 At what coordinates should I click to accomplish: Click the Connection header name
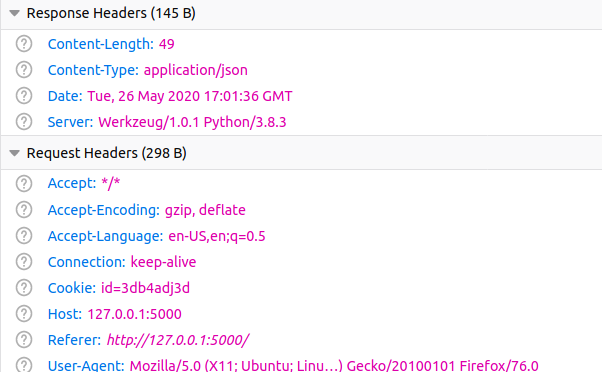click(86, 262)
